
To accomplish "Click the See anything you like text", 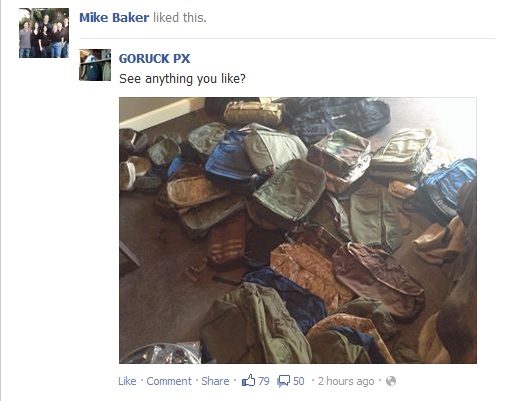I will 182,79.
